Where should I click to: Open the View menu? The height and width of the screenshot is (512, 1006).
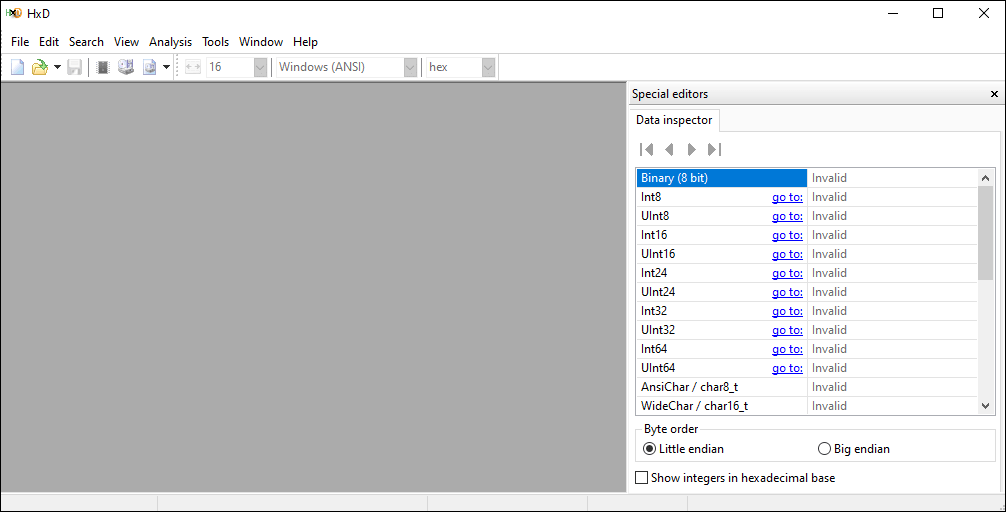point(126,42)
